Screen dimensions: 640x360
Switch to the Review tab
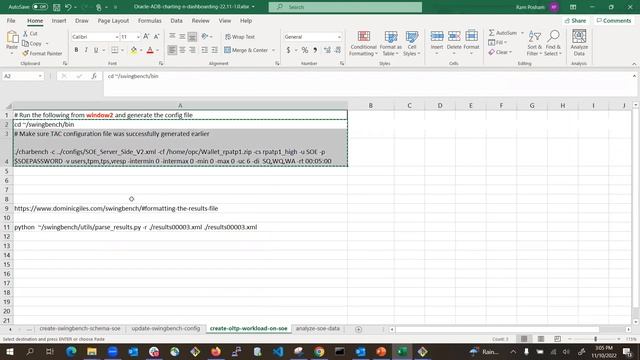200,20
